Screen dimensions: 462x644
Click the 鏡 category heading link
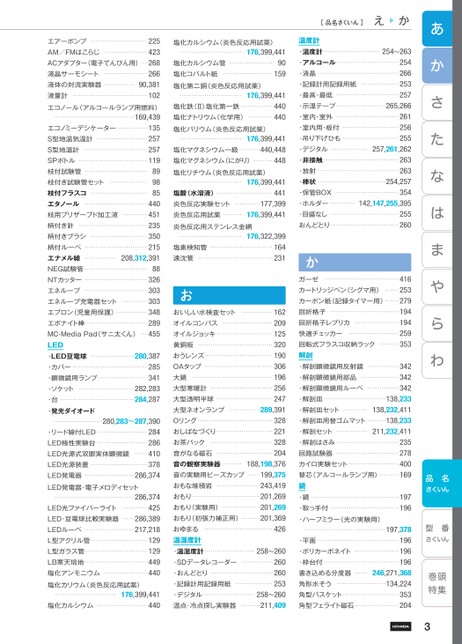click(302, 486)
